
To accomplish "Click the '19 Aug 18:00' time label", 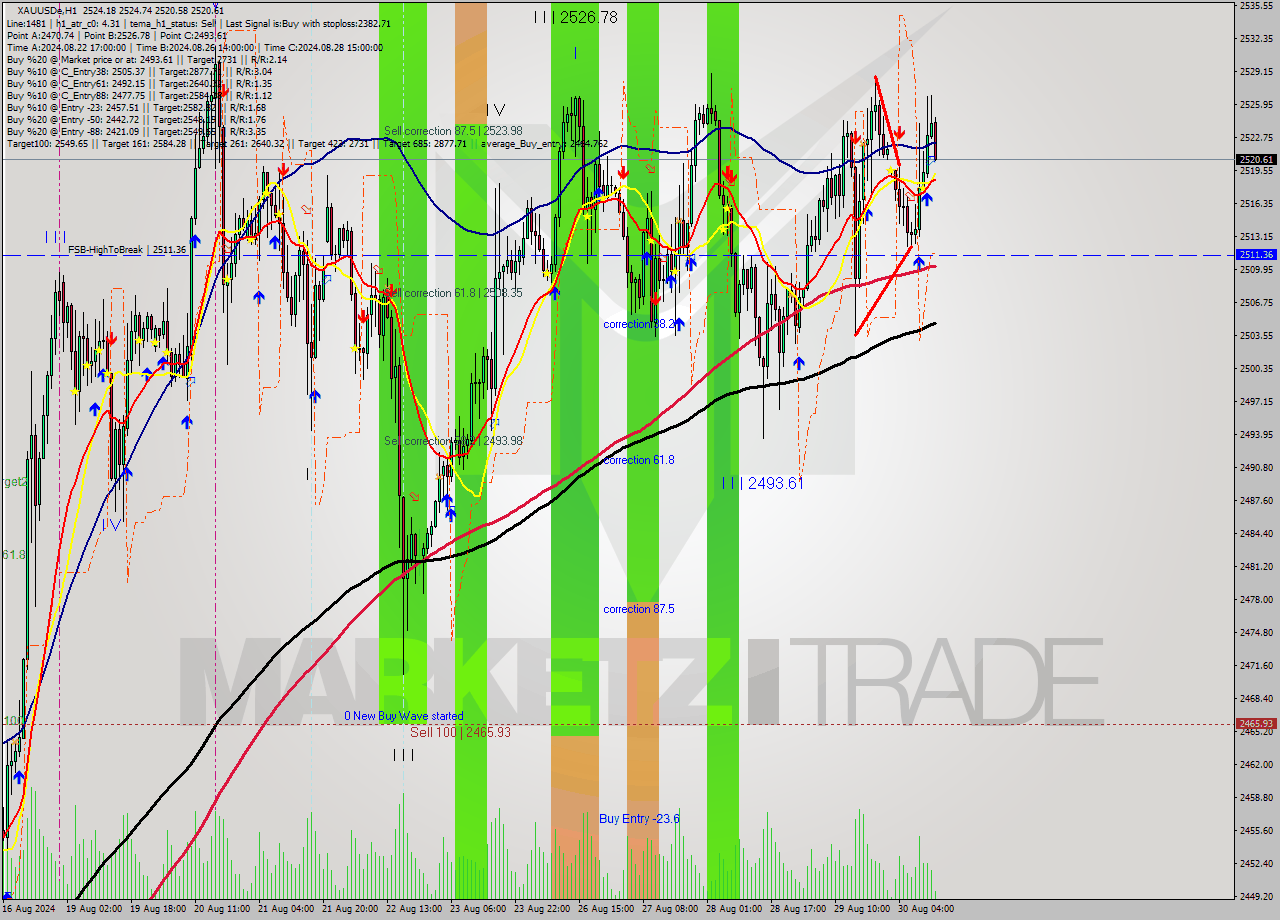I will coord(157,909).
